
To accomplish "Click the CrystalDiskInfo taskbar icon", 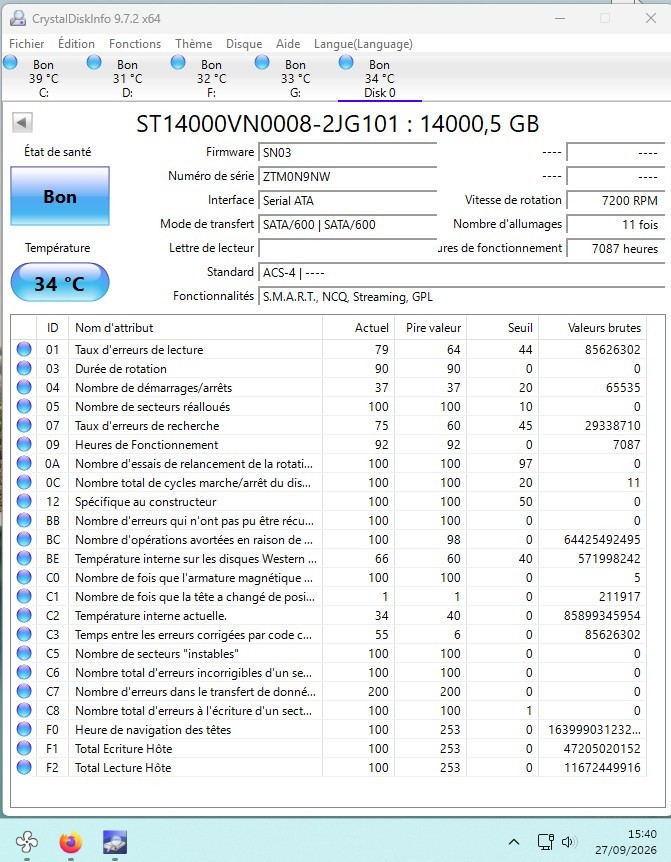I will pos(114,842).
